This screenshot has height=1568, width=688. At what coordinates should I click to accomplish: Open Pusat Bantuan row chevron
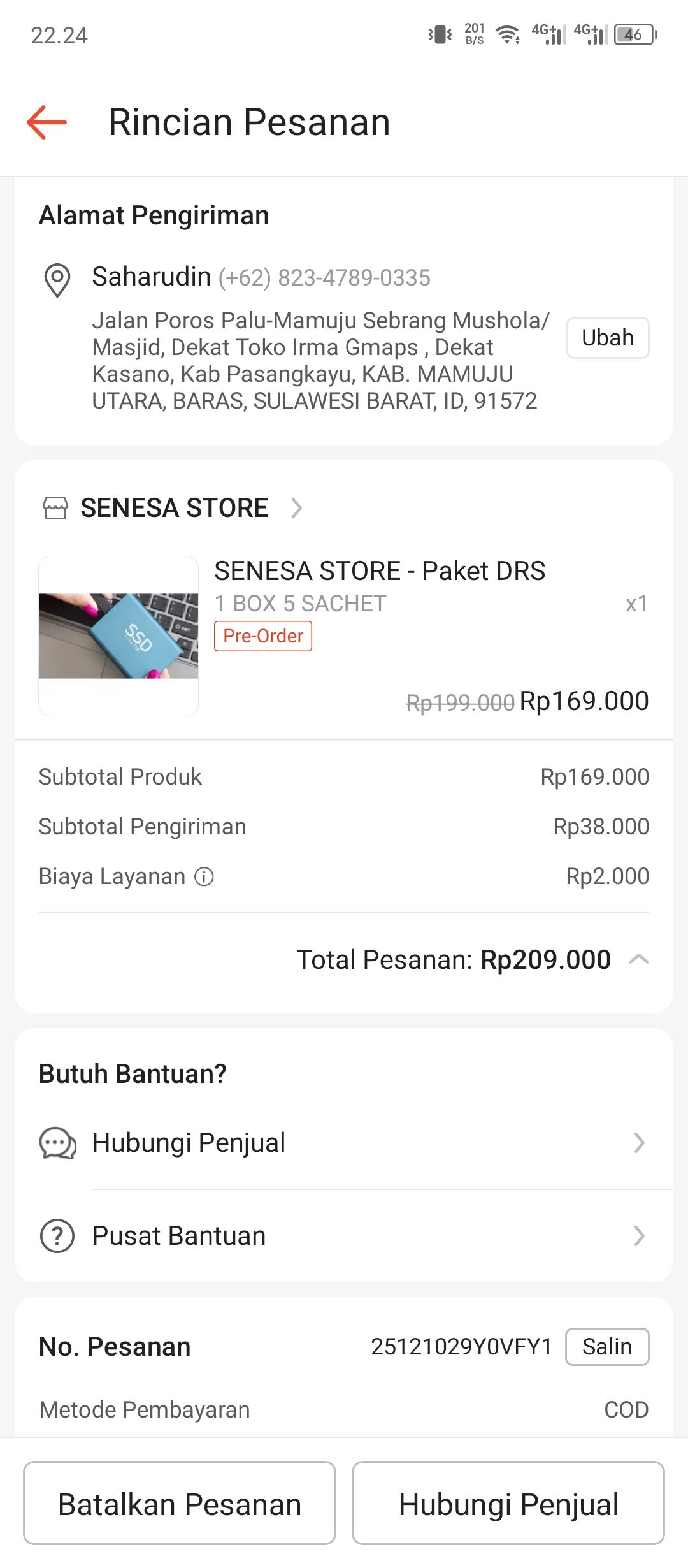[639, 1236]
